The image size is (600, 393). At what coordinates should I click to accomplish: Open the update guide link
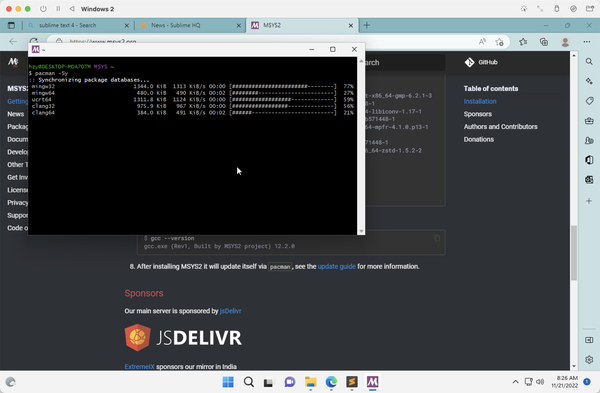[336, 266]
